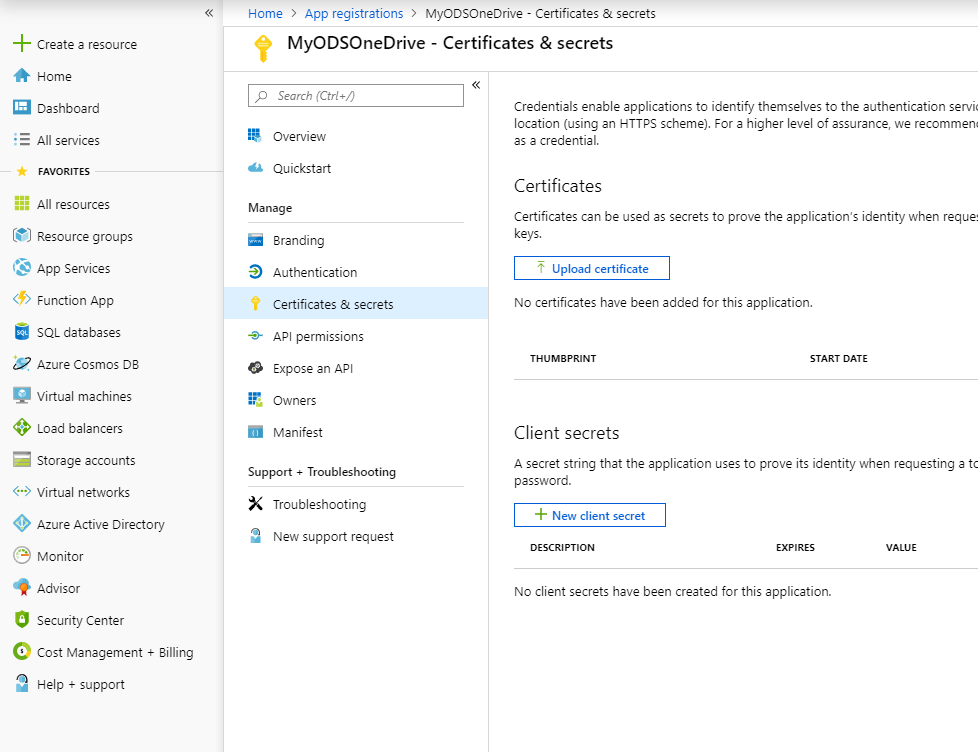
Task: Click the Upload certificate button
Action: coord(591,268)
